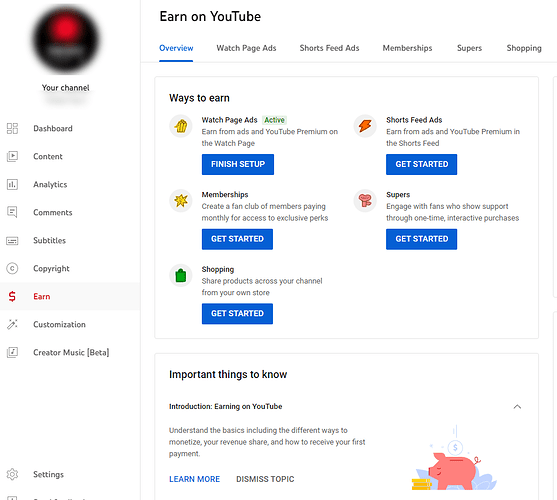Click the Creator Music note icon
557x500 pixels.
click(12, 352)
